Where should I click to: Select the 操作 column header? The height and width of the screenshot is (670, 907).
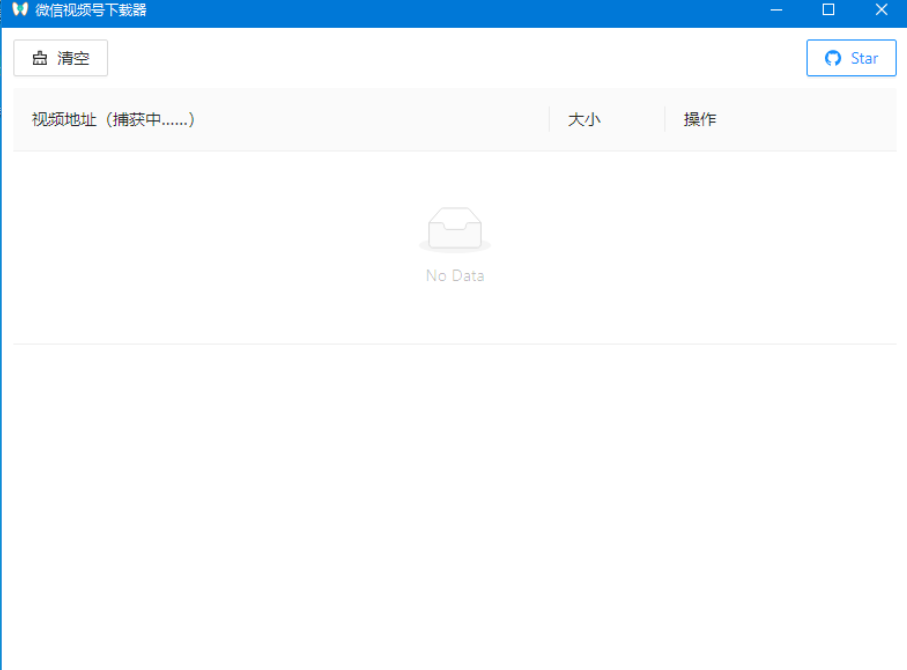click(780, 119)
